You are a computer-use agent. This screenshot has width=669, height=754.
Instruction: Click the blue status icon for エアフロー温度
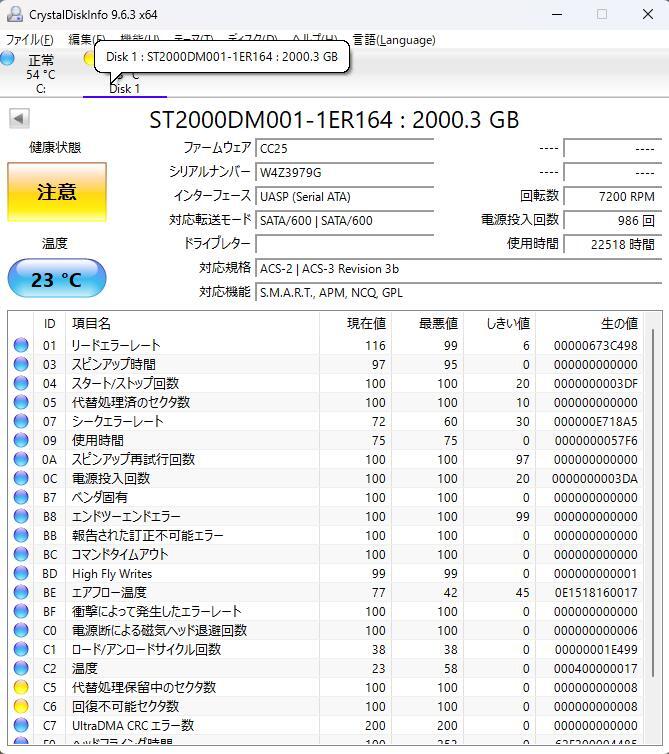(x=21, y=592)
